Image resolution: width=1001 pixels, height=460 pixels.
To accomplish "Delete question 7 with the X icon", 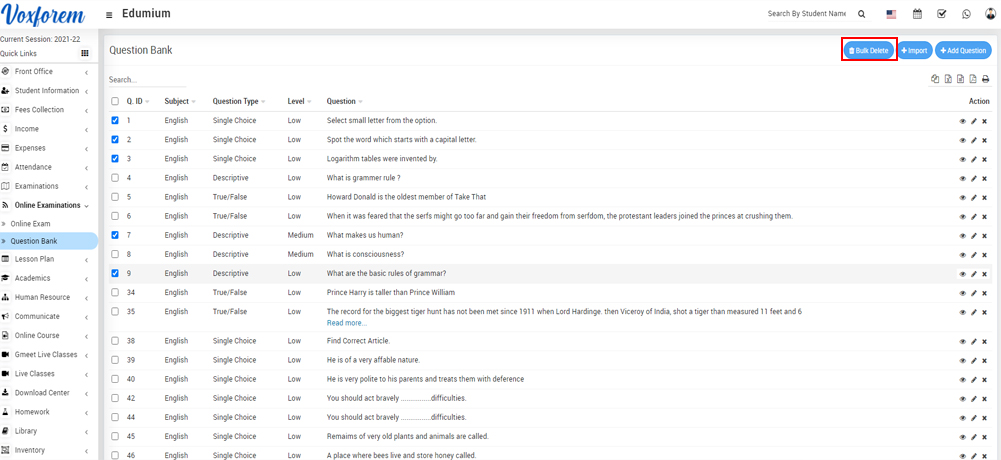I will (984, 235).
